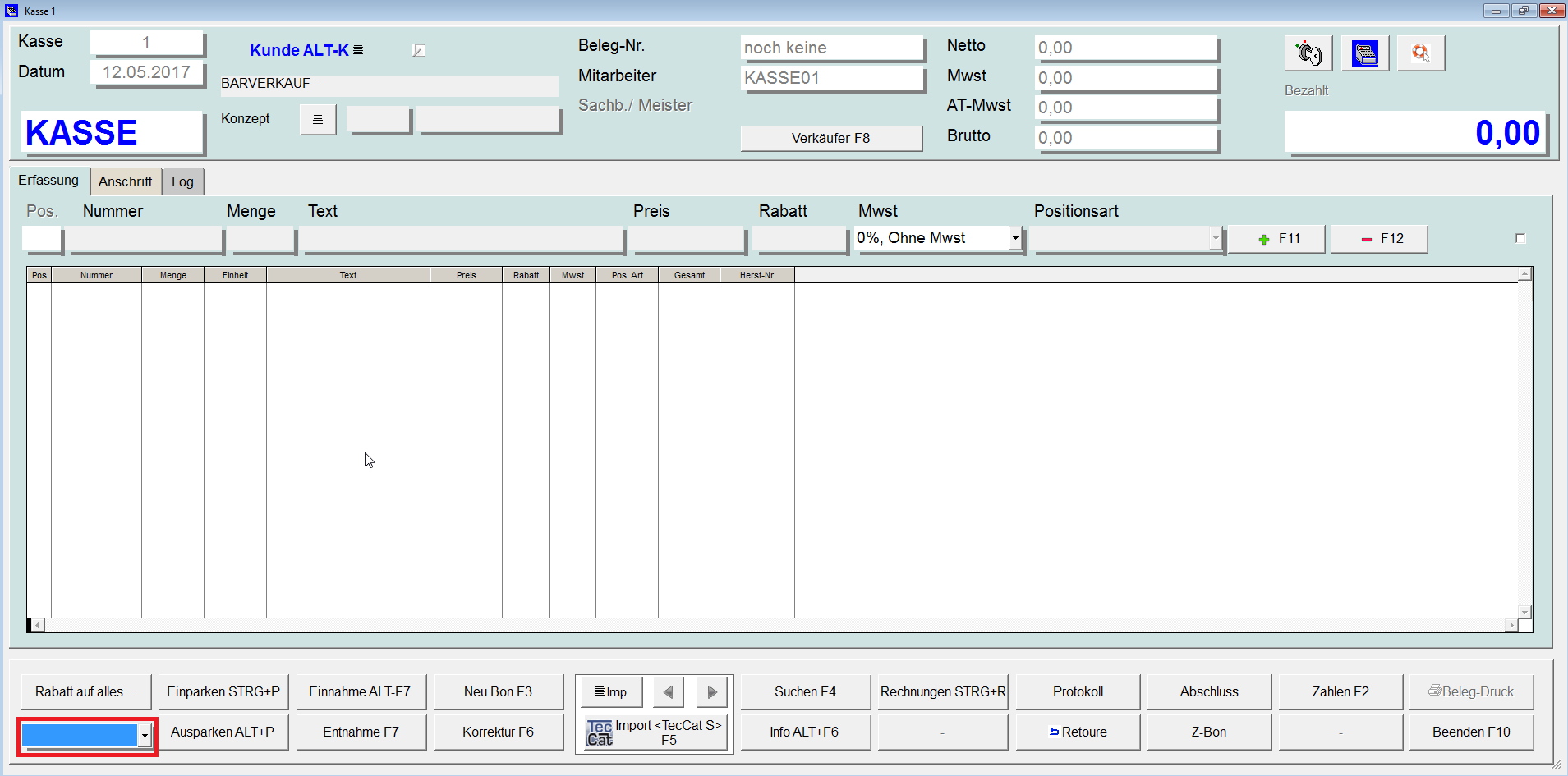
Task: Click the Retoure button
Action: tap(1078, 732)
